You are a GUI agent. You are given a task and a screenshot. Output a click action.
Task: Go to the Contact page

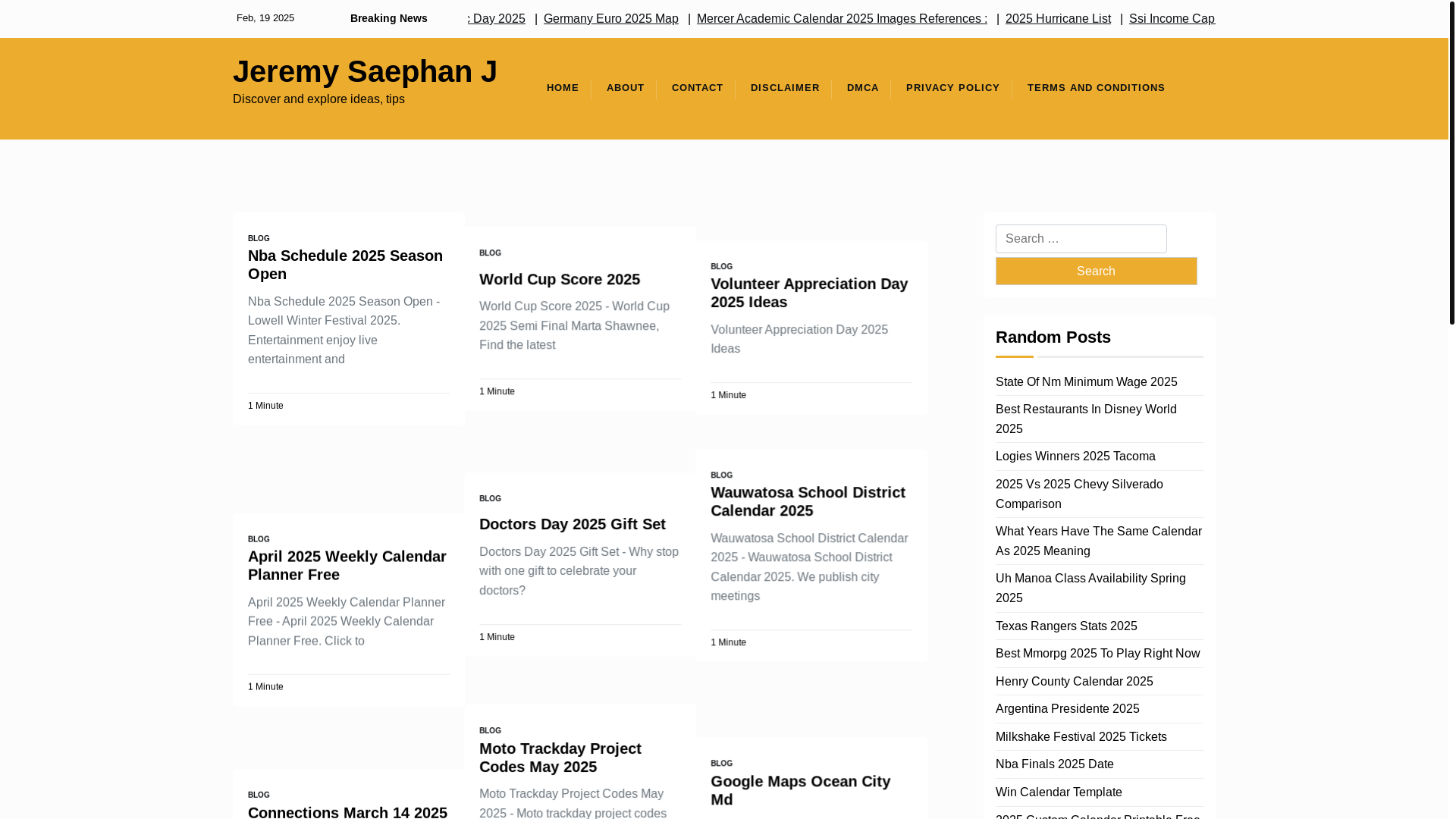697,88
